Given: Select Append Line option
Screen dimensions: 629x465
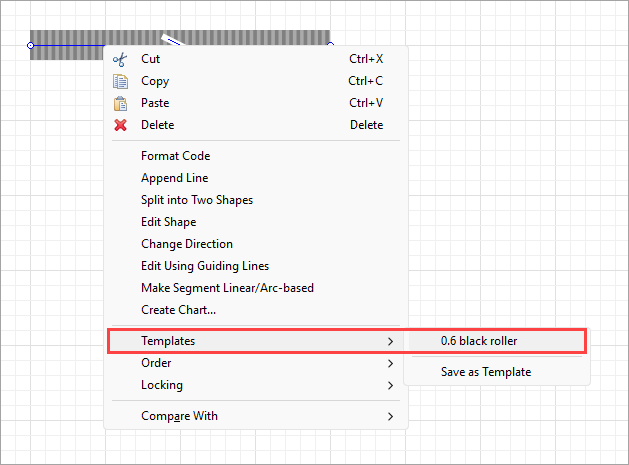Looking at the screenshot, I should tap(174, 178).
